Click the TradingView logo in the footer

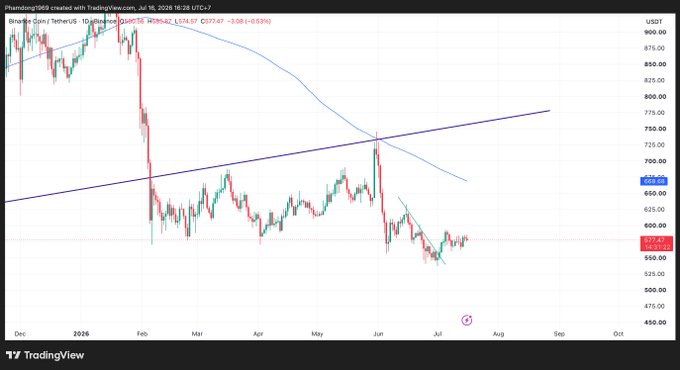tap(45, 355)
